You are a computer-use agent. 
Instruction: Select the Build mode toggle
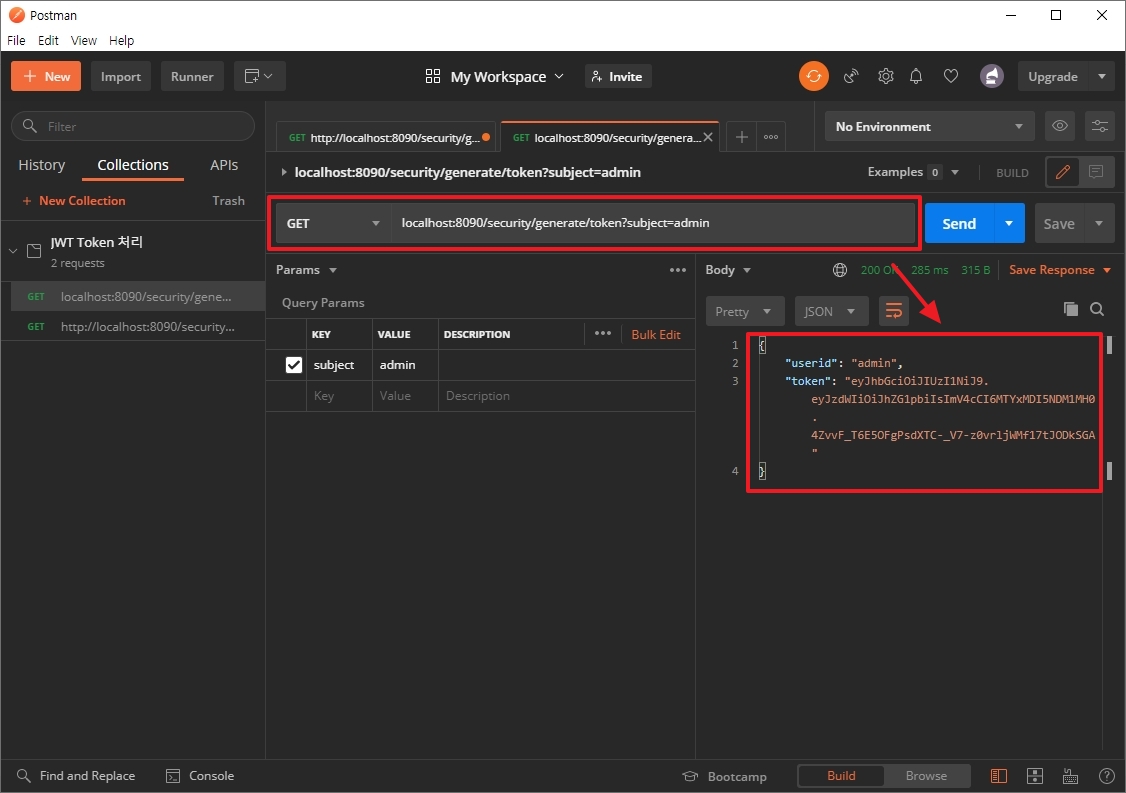pos(841,776)
